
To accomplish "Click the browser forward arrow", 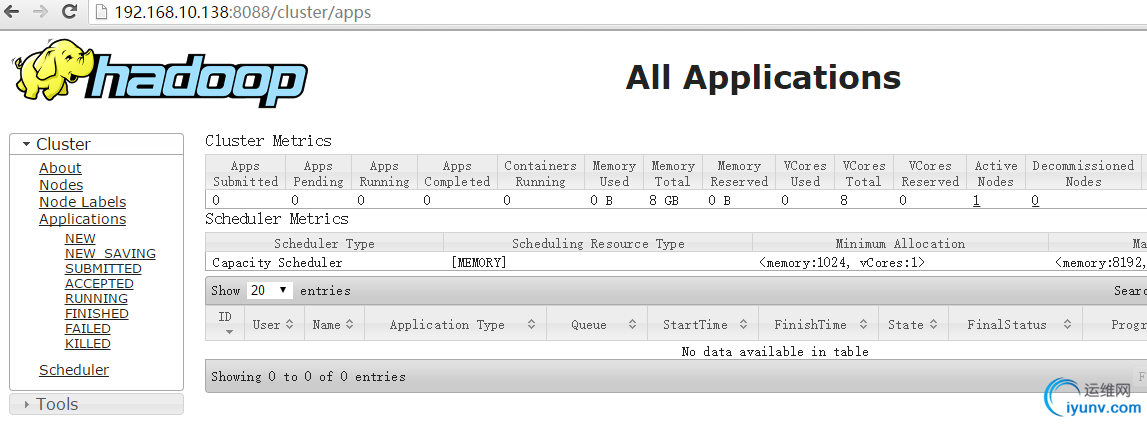I will pos(41,12).
